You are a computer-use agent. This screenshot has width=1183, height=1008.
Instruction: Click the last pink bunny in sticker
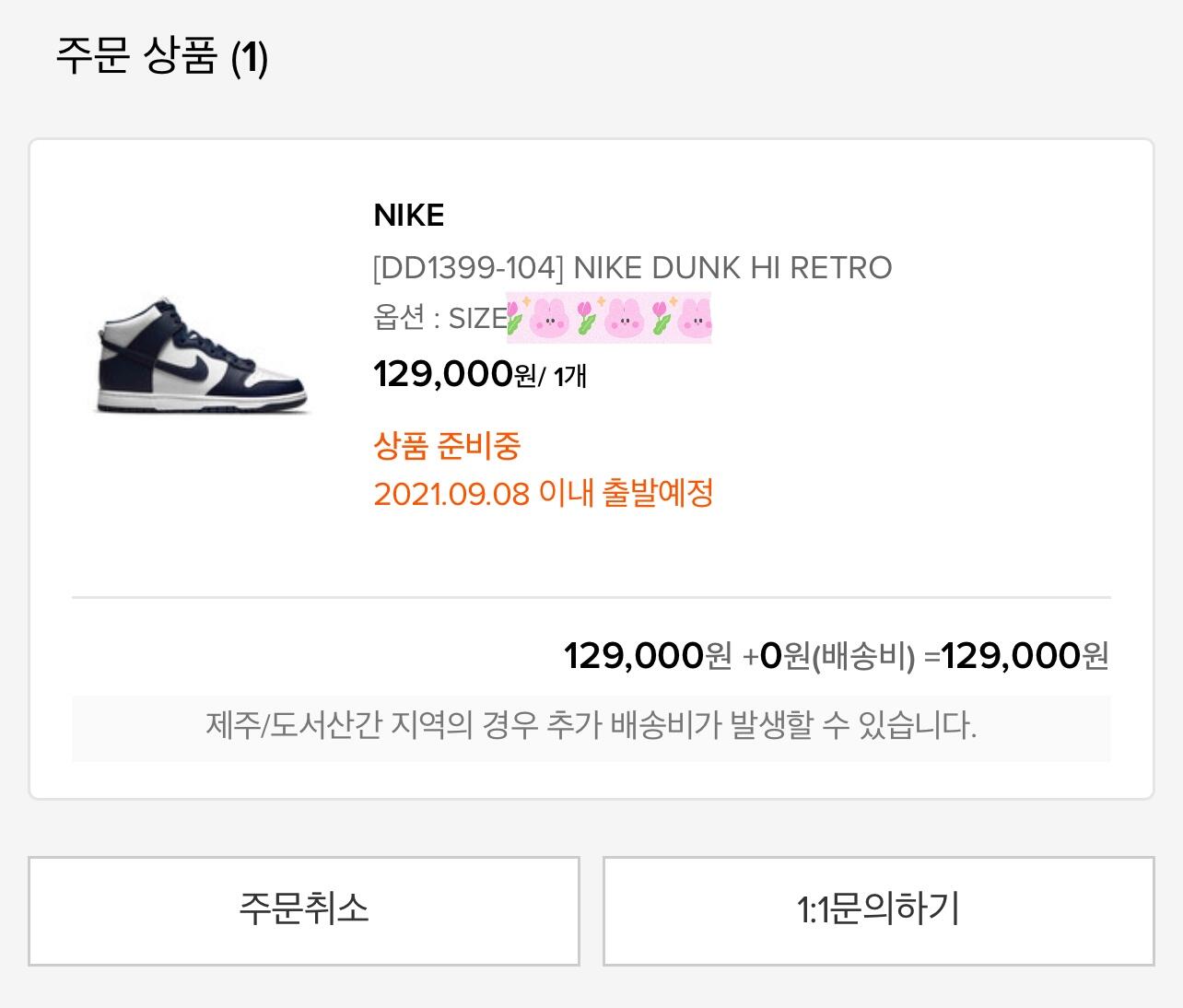coord(695,319)
